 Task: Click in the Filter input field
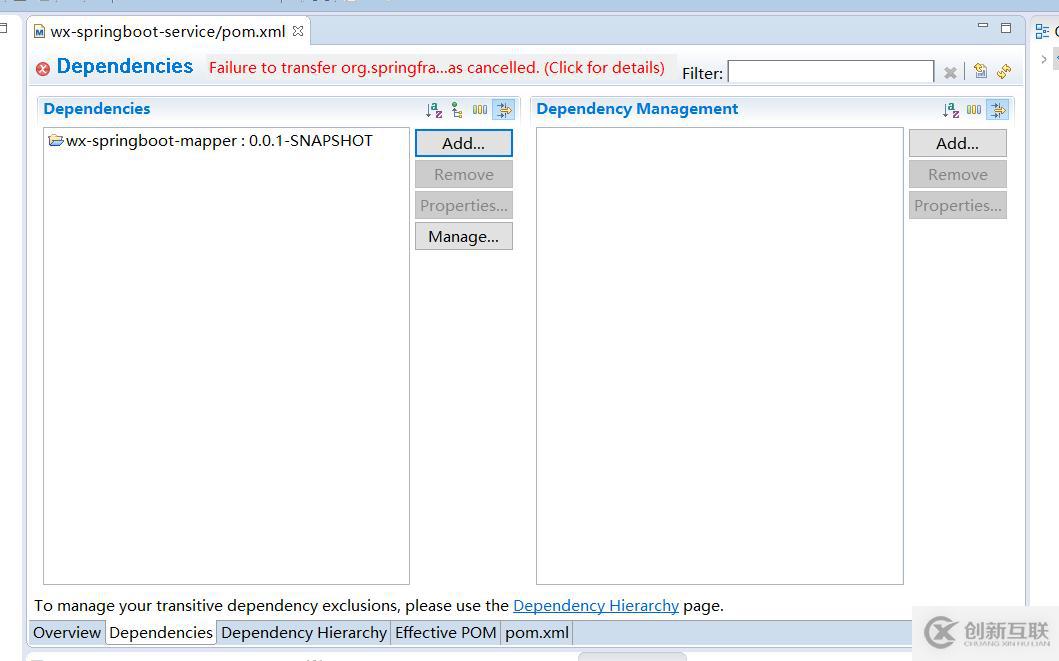pyautogui.click(x=831, y=72)
